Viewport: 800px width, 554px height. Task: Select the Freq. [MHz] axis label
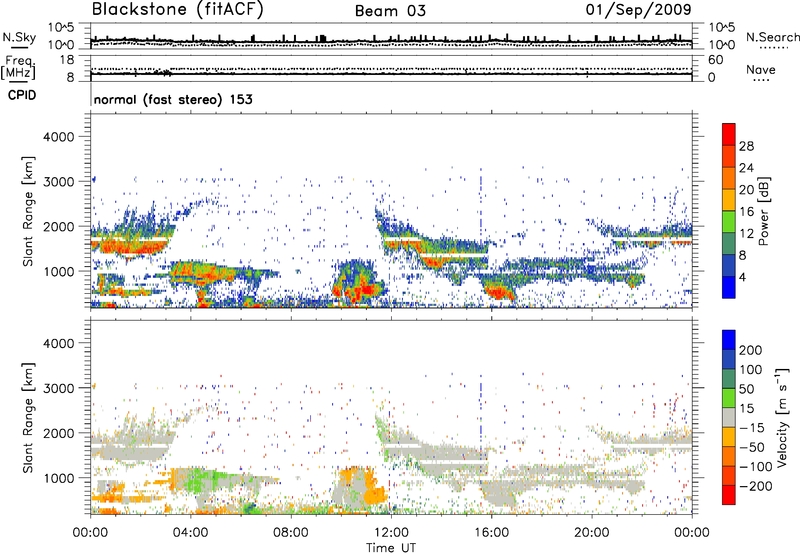click(x=18, y=68)
